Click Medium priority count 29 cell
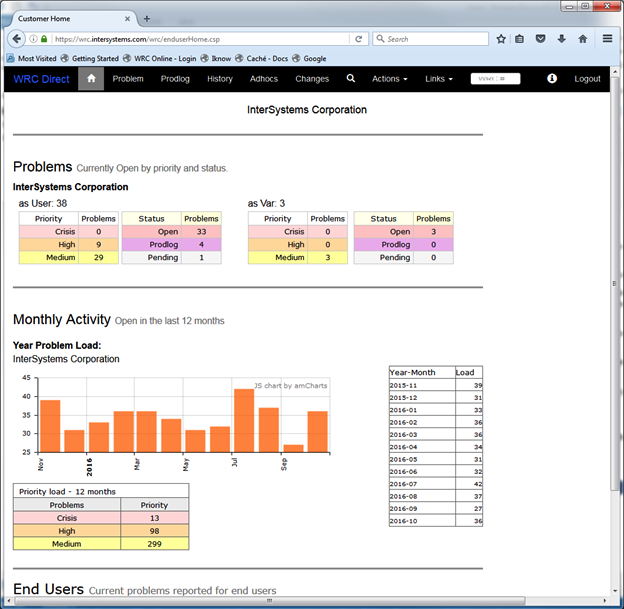 (x=98, y=258)
